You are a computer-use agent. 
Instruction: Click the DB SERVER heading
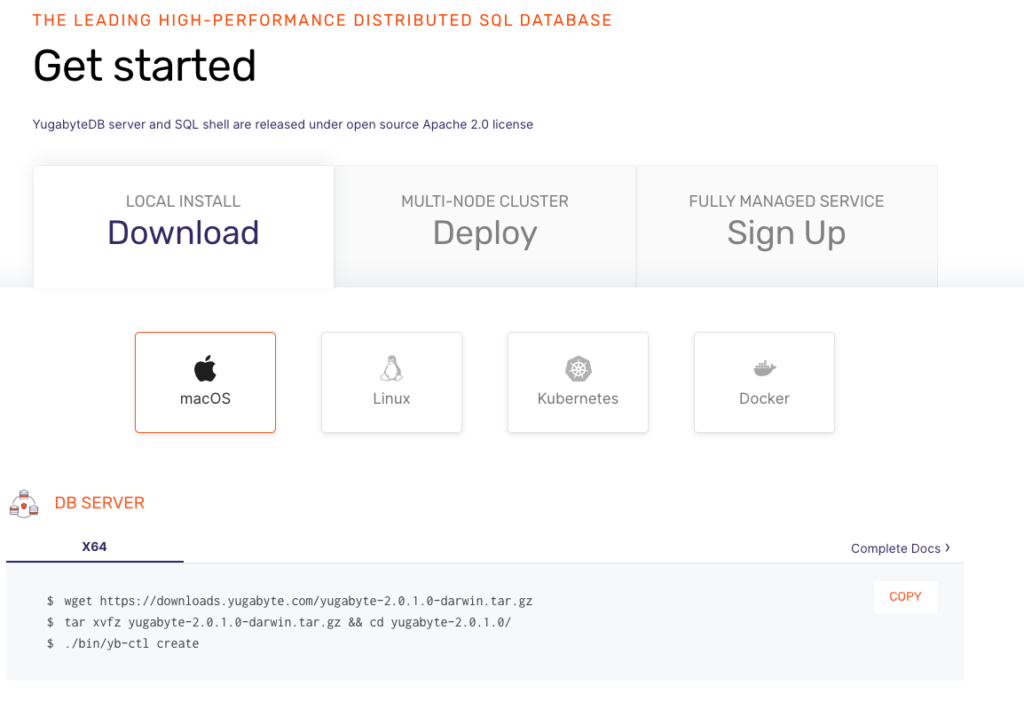(99, 503)
